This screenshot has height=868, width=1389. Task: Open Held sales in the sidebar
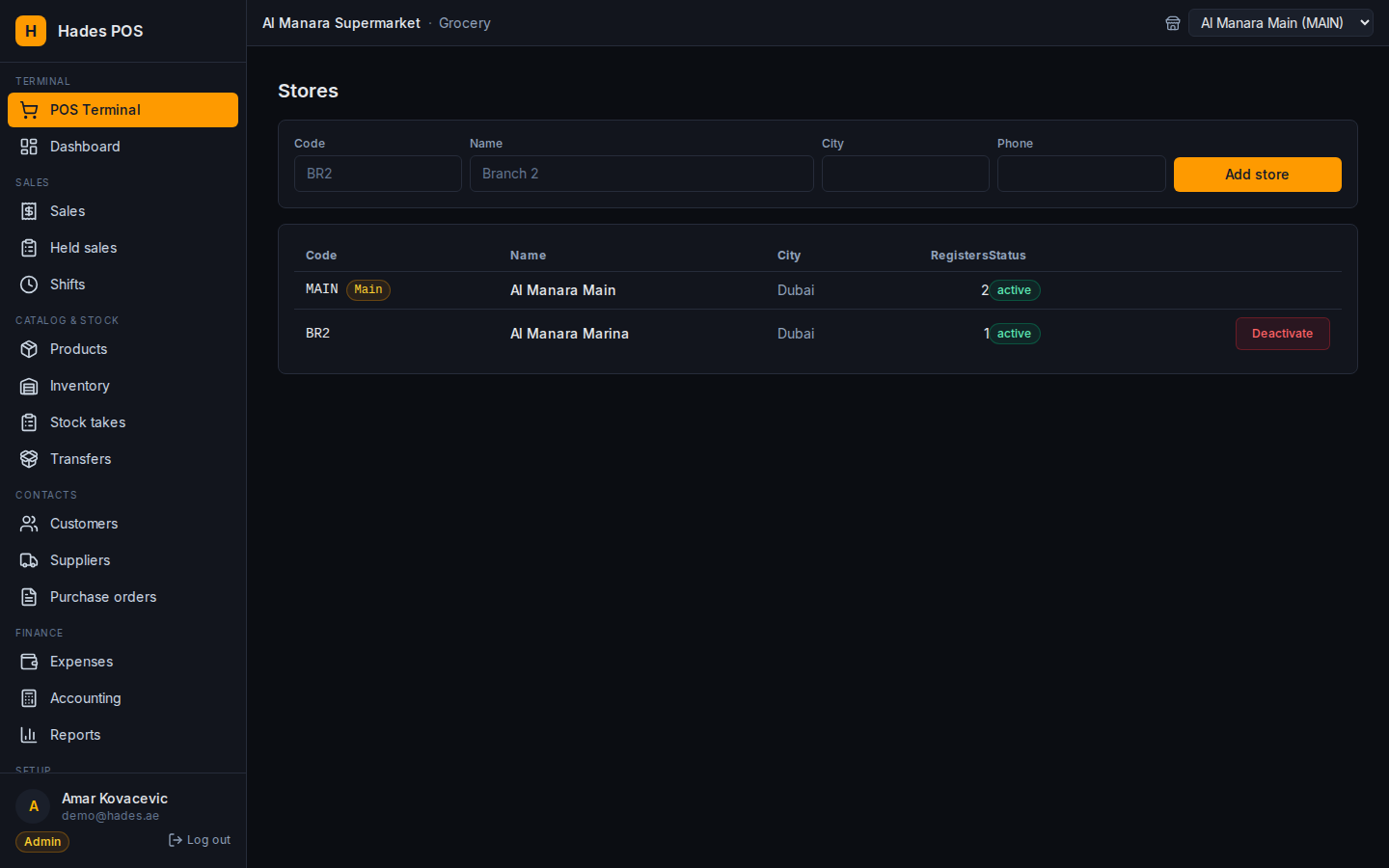pyautogui.click(x=123, y=248)
